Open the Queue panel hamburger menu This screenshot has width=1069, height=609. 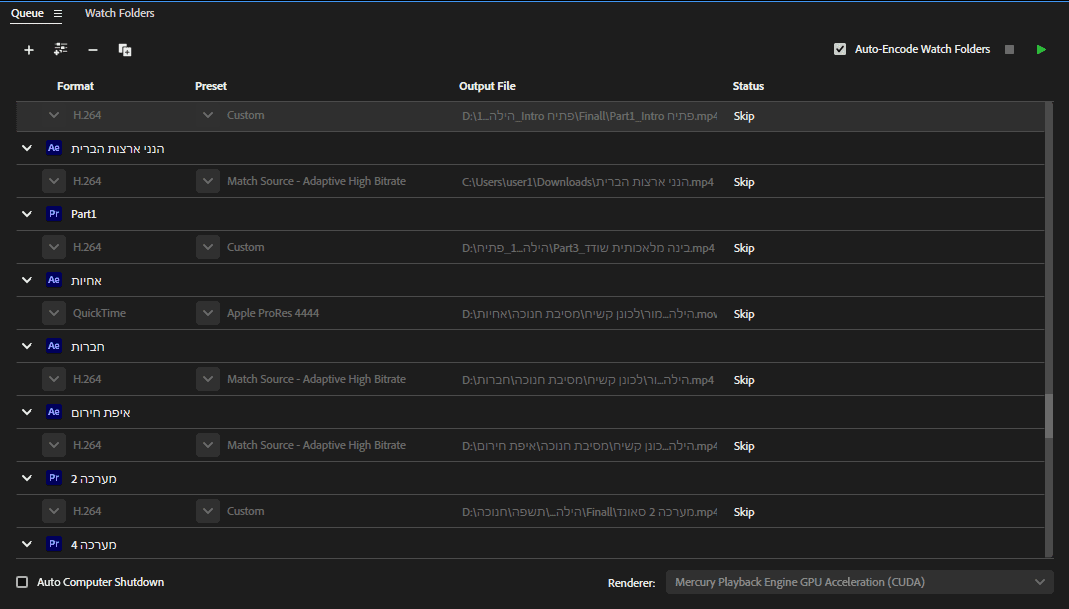tap(58, 14)
